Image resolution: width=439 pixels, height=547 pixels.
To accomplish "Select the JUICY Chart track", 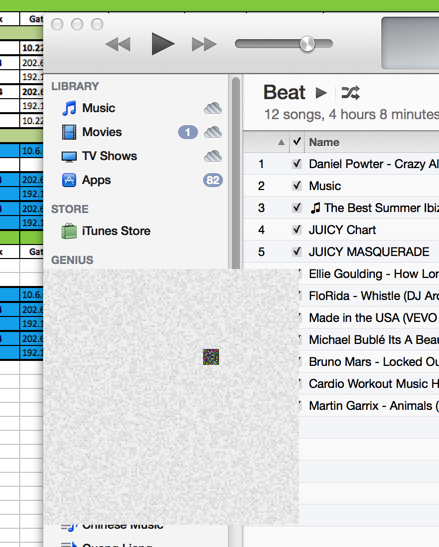I will tap(342, 230).
